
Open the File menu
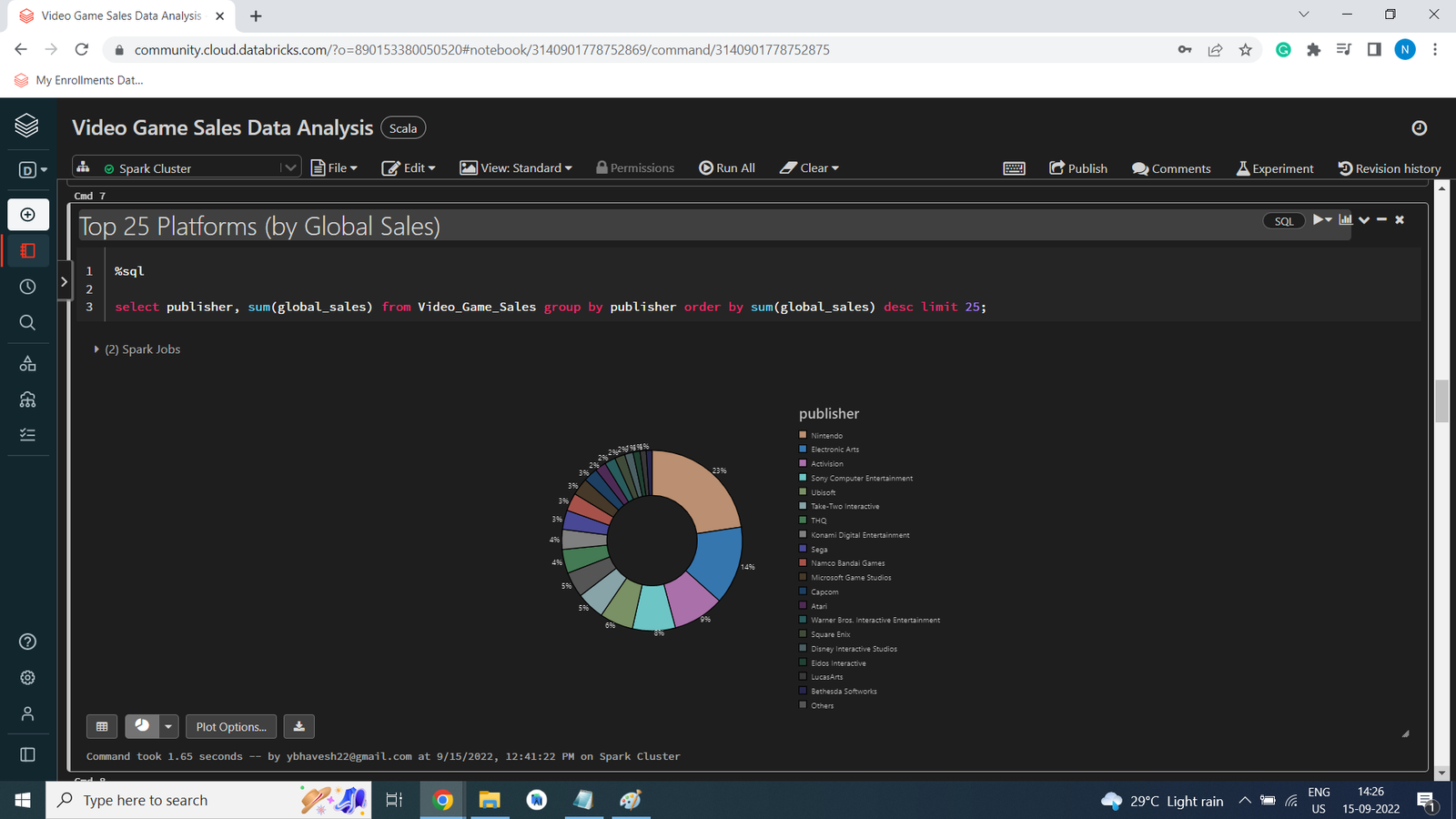(x=334, y=167)
